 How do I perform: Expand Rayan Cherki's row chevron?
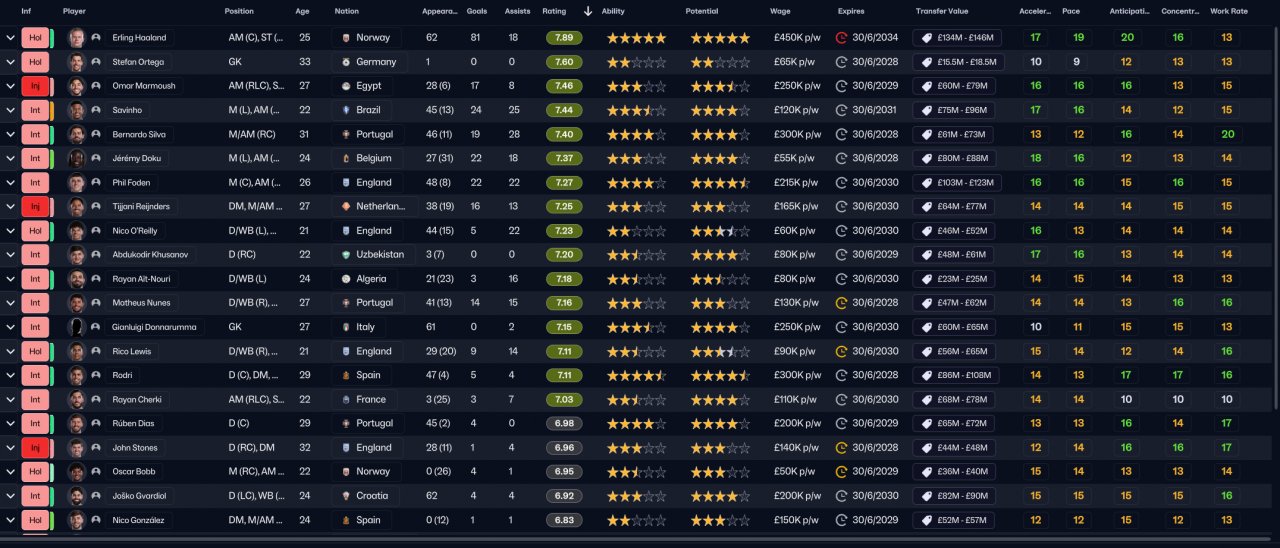click(10, 399)
